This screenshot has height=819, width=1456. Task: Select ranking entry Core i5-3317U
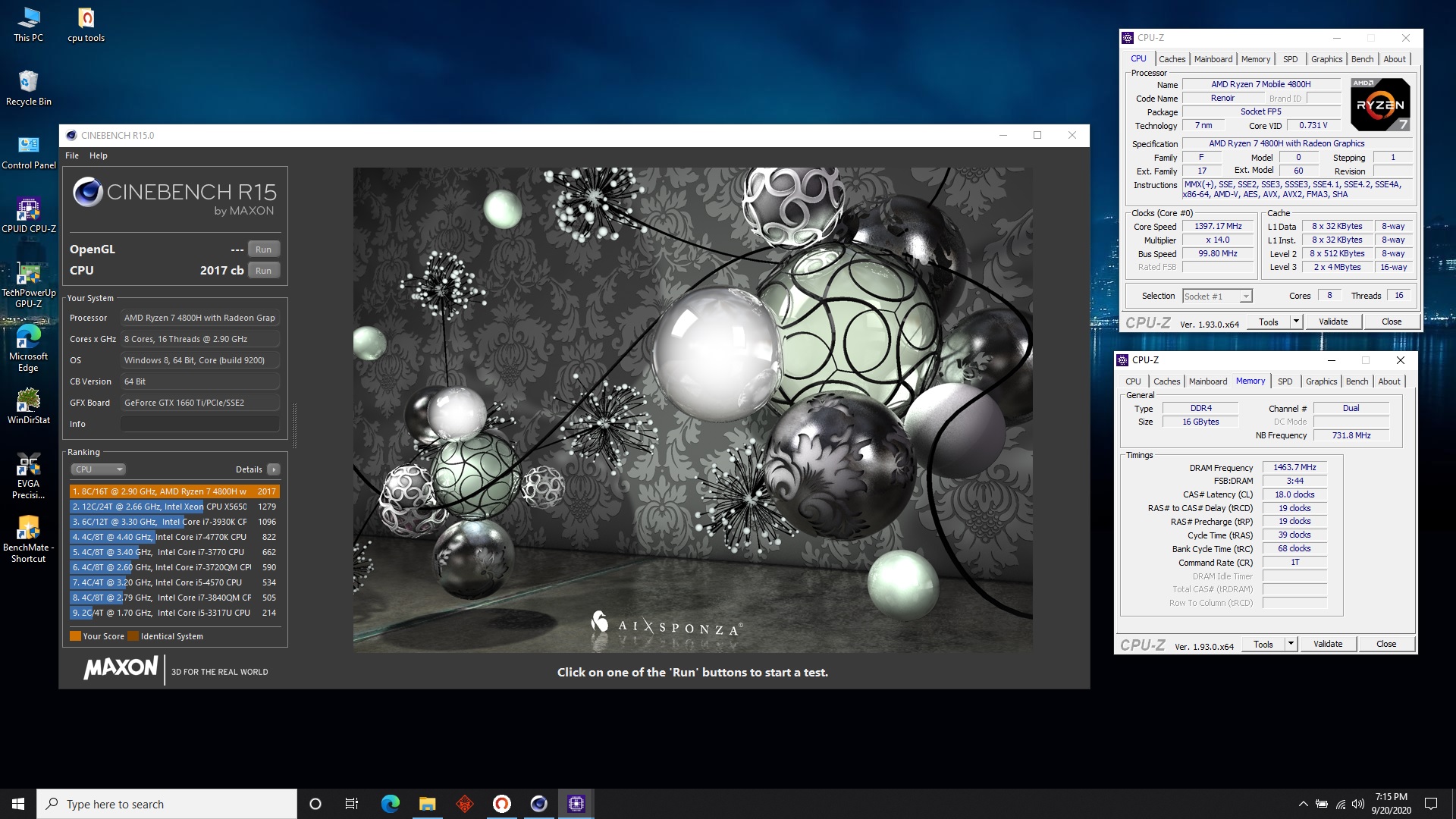coord(175,613)
